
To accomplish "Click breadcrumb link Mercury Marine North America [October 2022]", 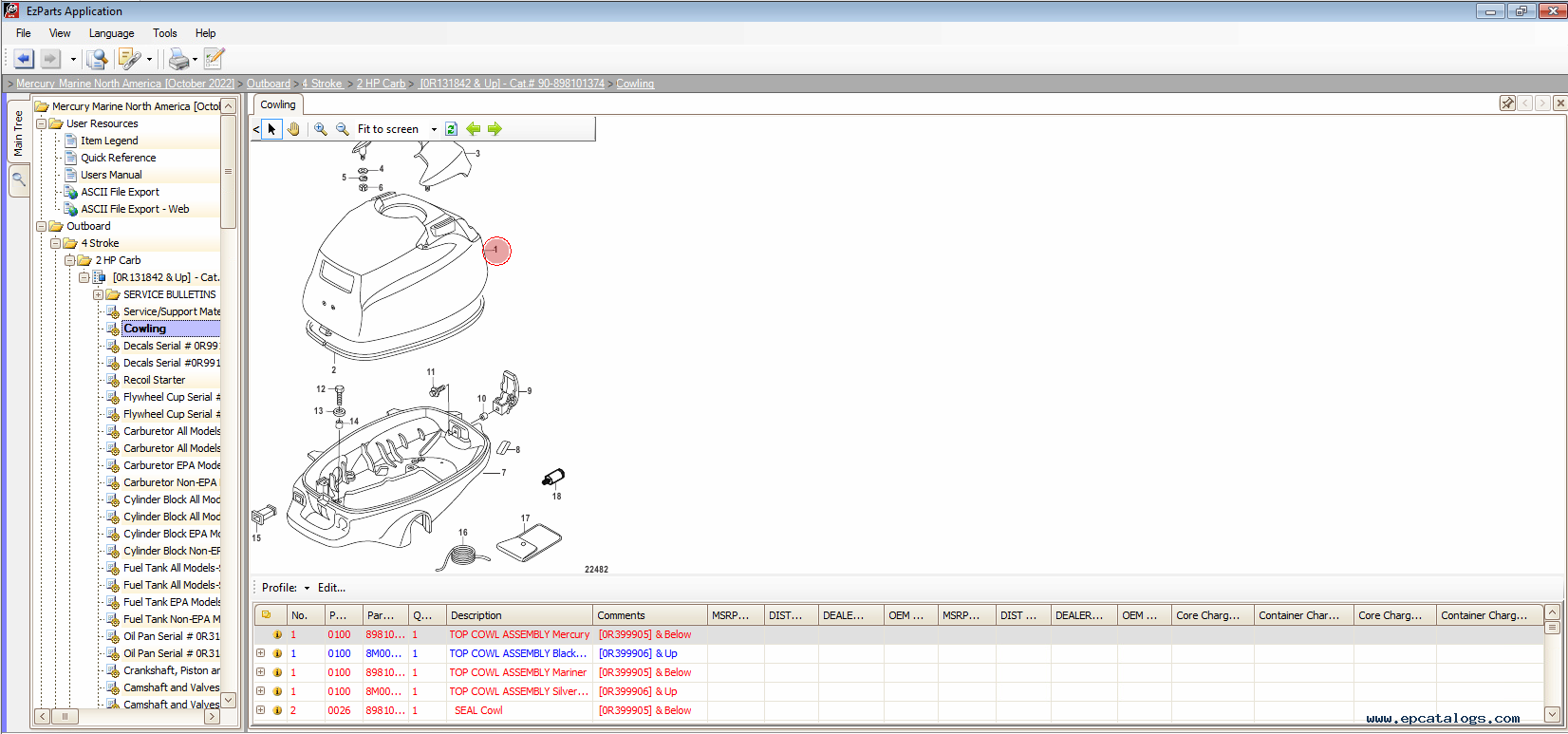I will click(x=125, y=84).
